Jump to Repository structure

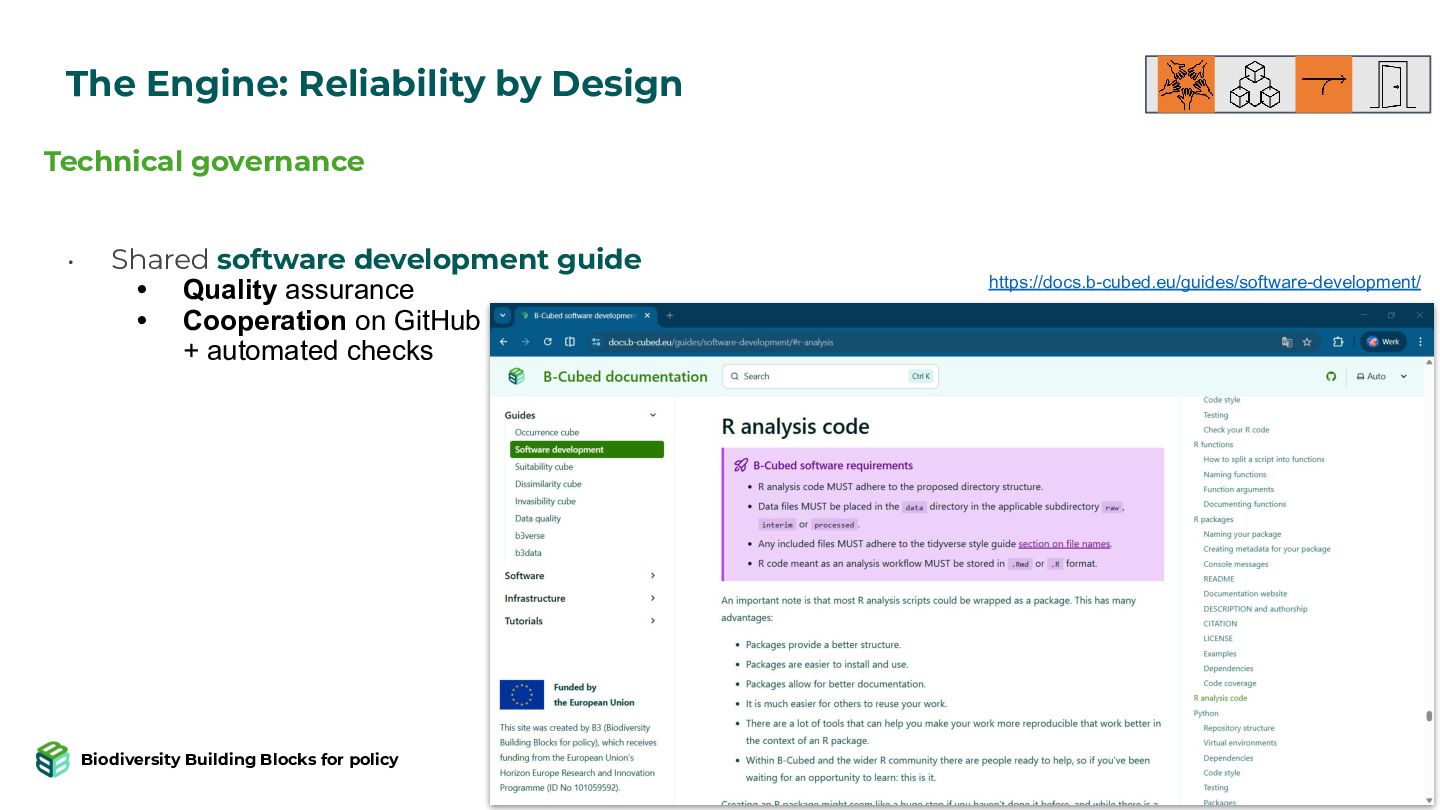click(1239, 728)
